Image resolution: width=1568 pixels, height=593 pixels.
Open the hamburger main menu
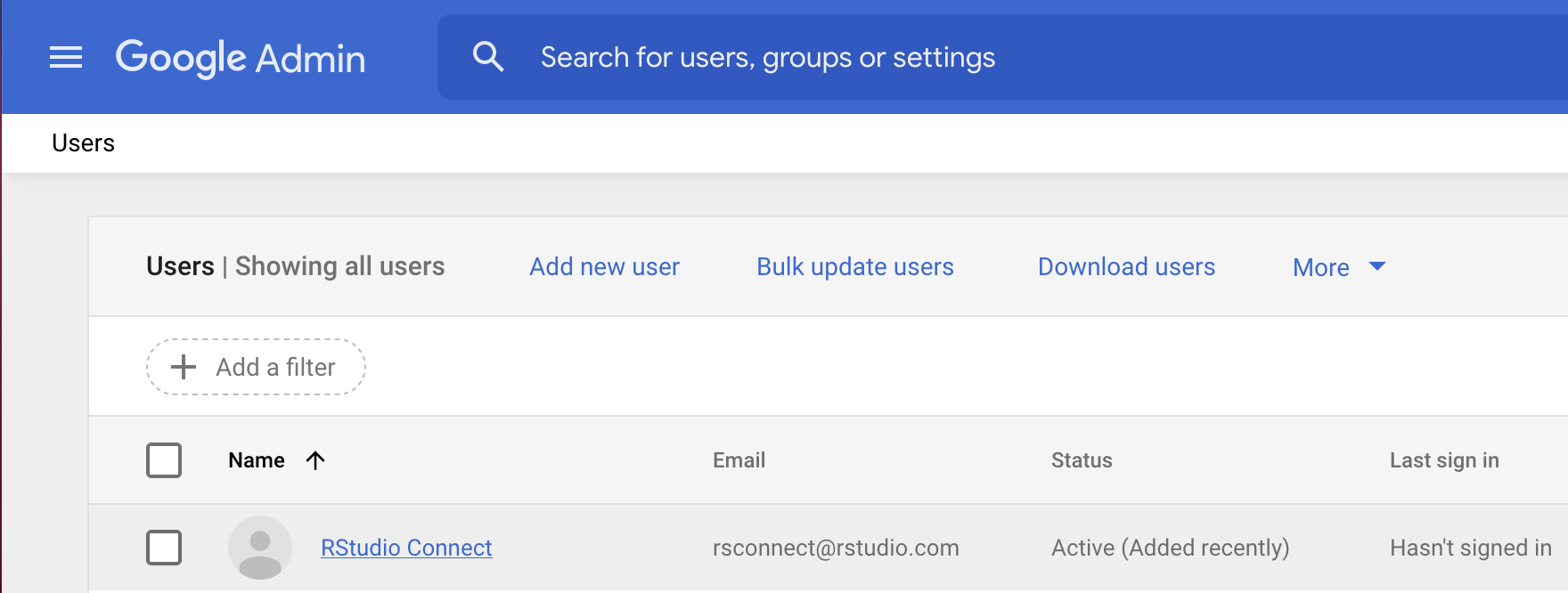point(66,58)
